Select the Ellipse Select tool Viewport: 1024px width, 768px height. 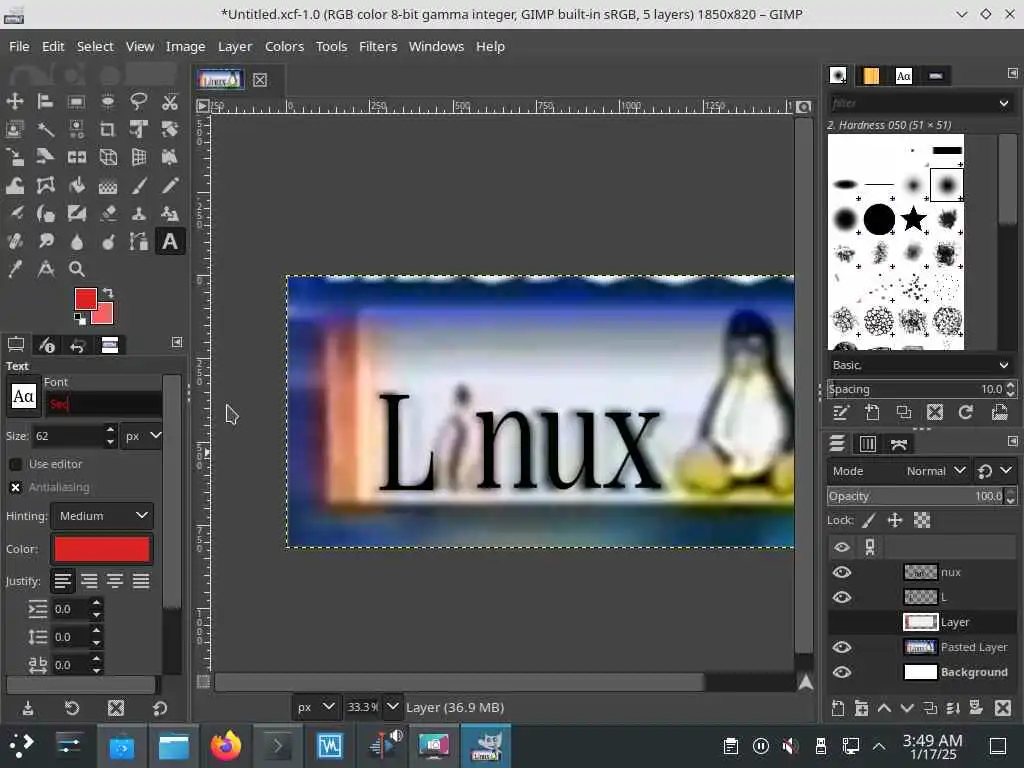108,101
